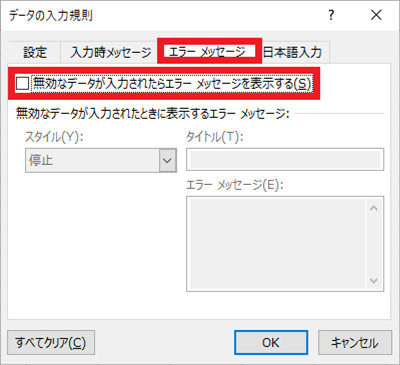
Task: Open the 日本語入力 tab
Action: point(292,52)
